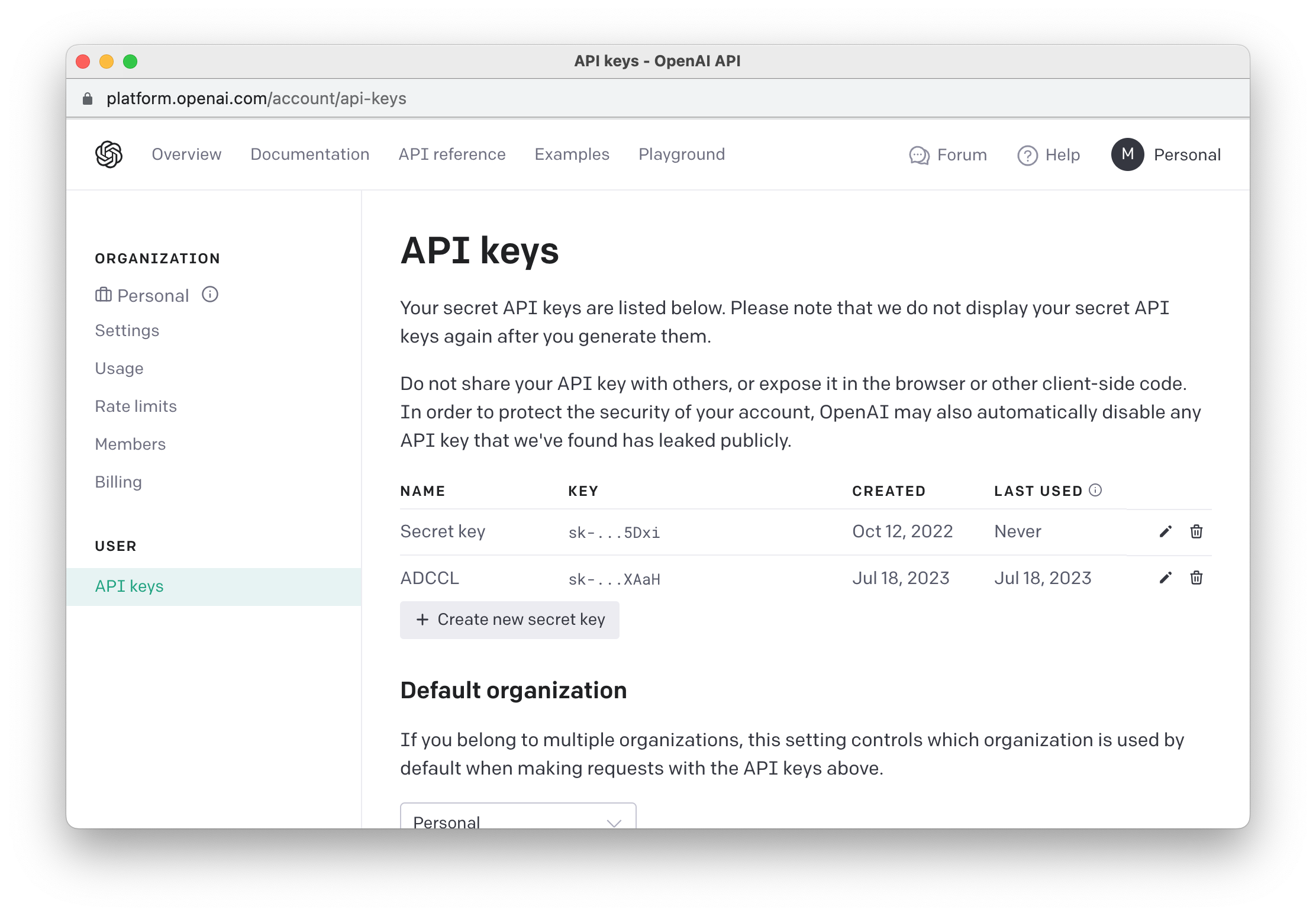Edit the Secret key name with pencil icon
Screen dimensions: 1316x916
click(x=1165, y=531)
